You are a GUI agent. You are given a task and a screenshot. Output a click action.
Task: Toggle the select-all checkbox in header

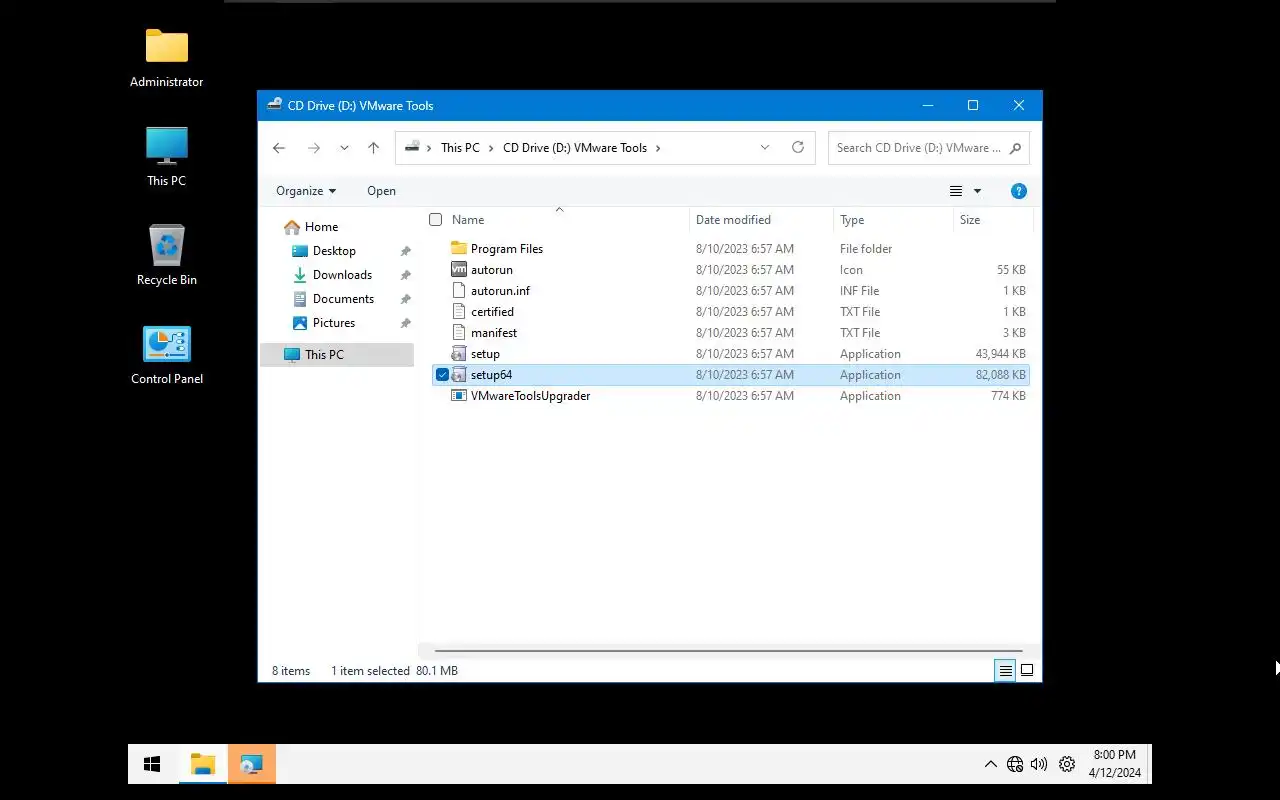tap(435, 219)
